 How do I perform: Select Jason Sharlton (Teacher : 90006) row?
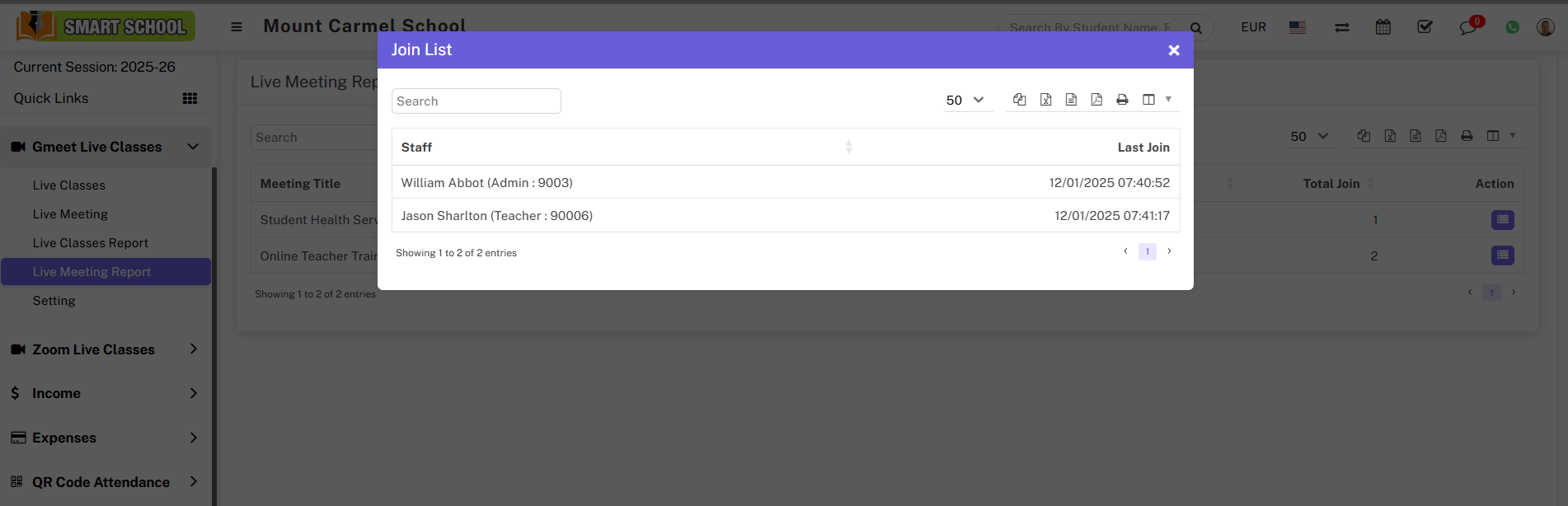[786, 215]
